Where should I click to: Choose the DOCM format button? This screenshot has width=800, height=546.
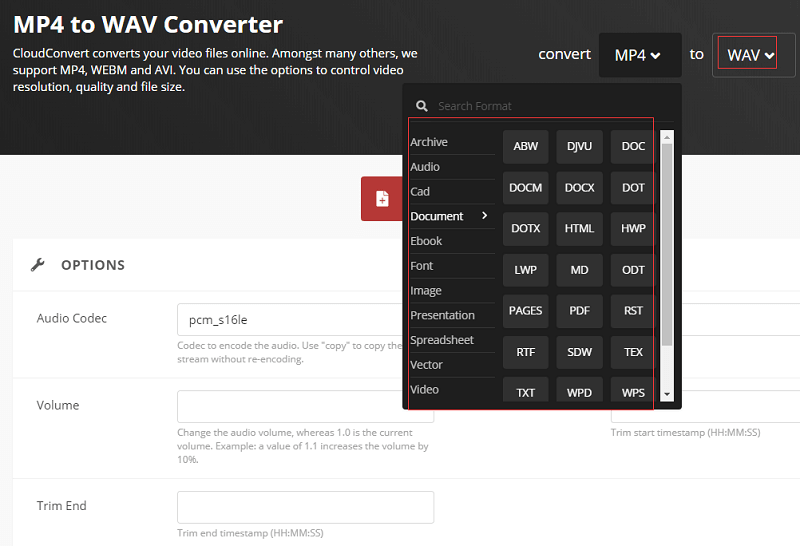(526, 188)
